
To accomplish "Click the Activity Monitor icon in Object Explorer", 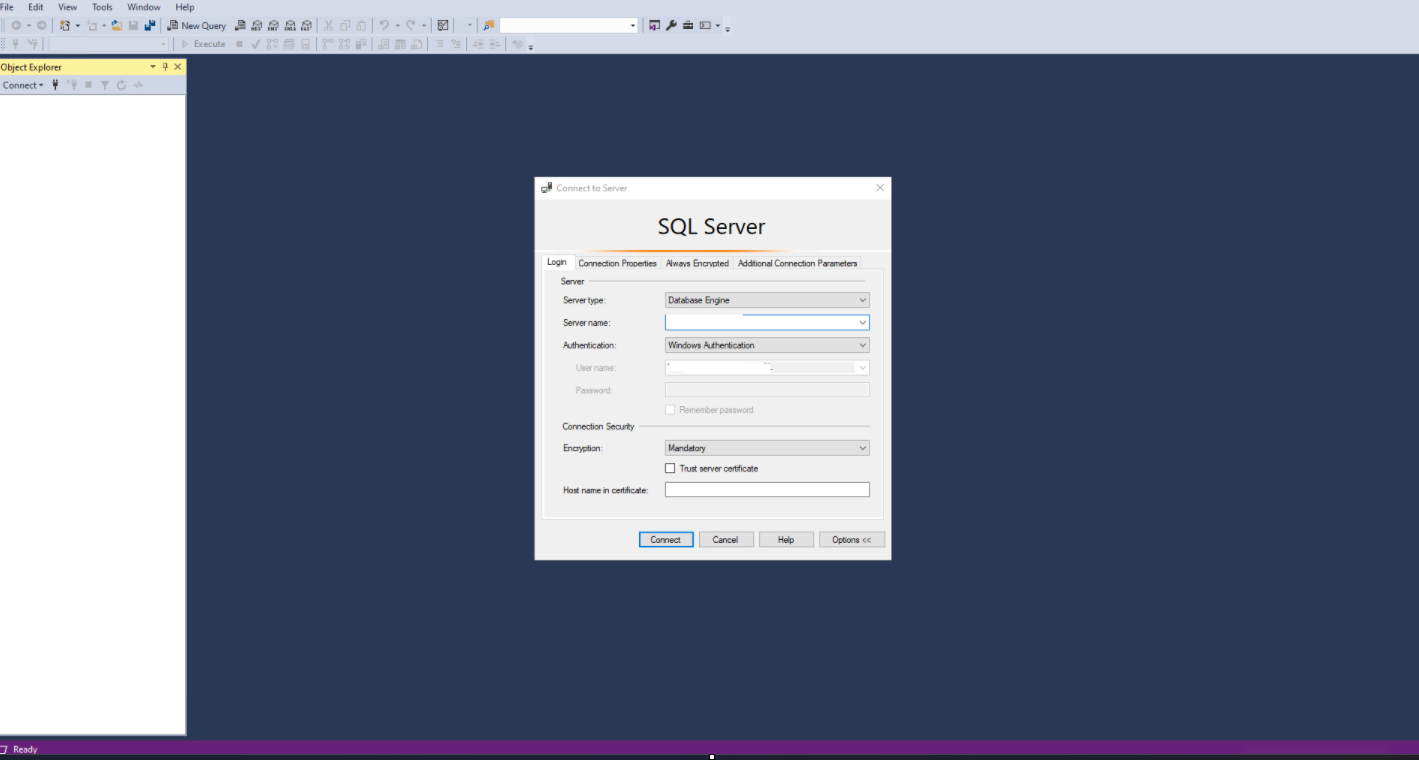I will tap(138, 85).
